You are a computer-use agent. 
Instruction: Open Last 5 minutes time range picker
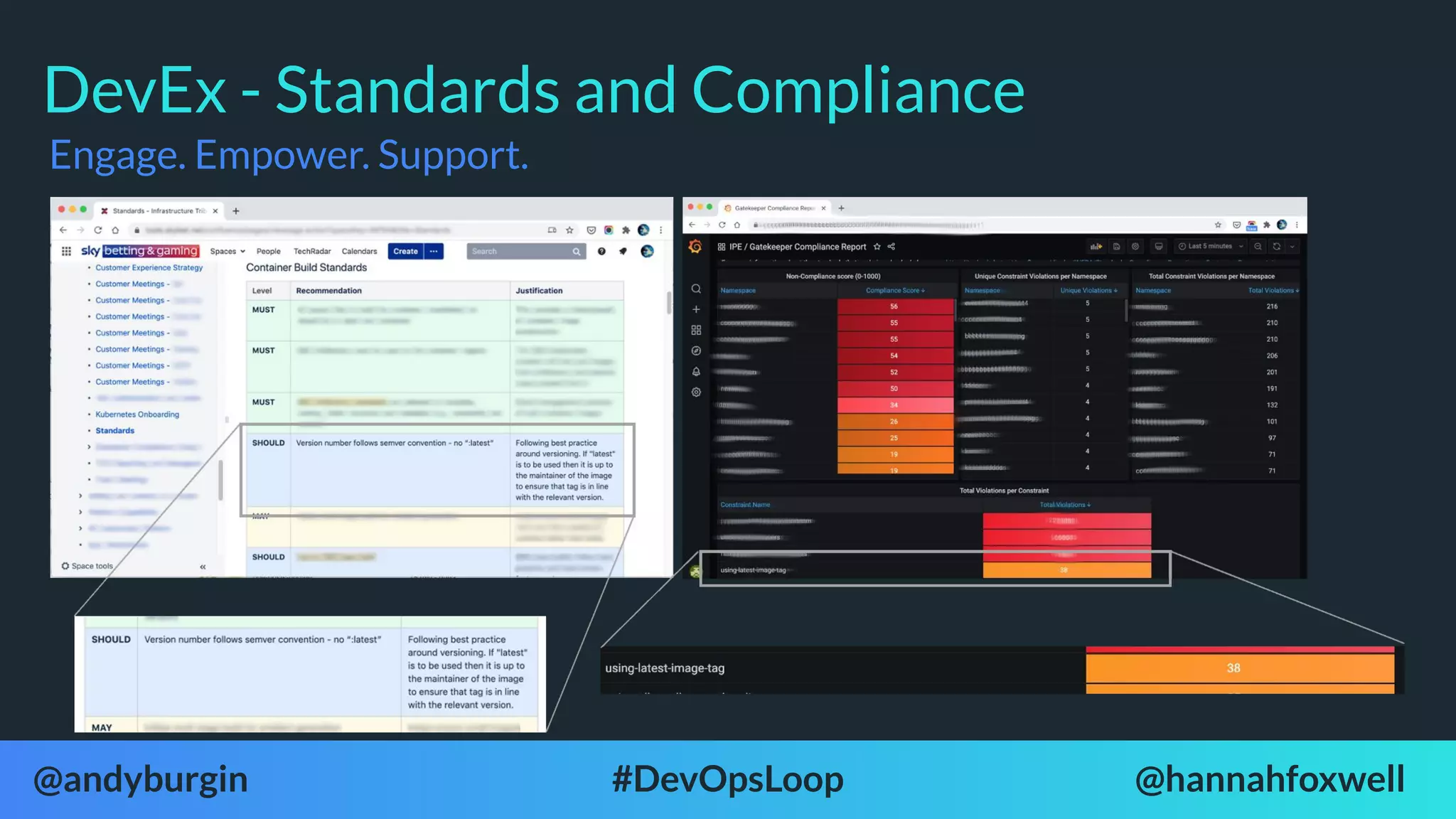point(1210,247)
